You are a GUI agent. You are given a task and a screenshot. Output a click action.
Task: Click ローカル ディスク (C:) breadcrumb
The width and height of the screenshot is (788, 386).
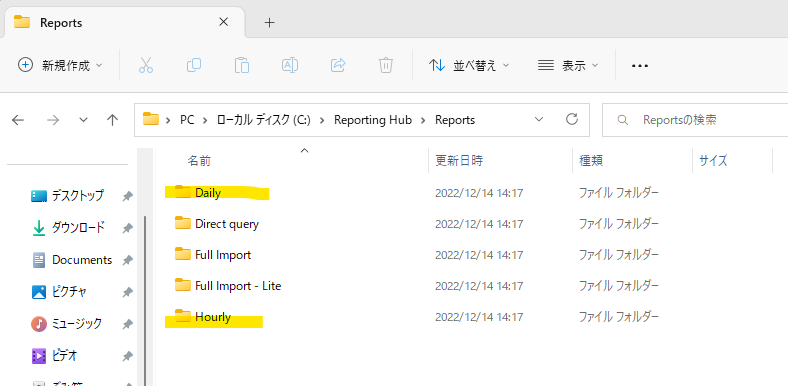click(x=264, y=120)
